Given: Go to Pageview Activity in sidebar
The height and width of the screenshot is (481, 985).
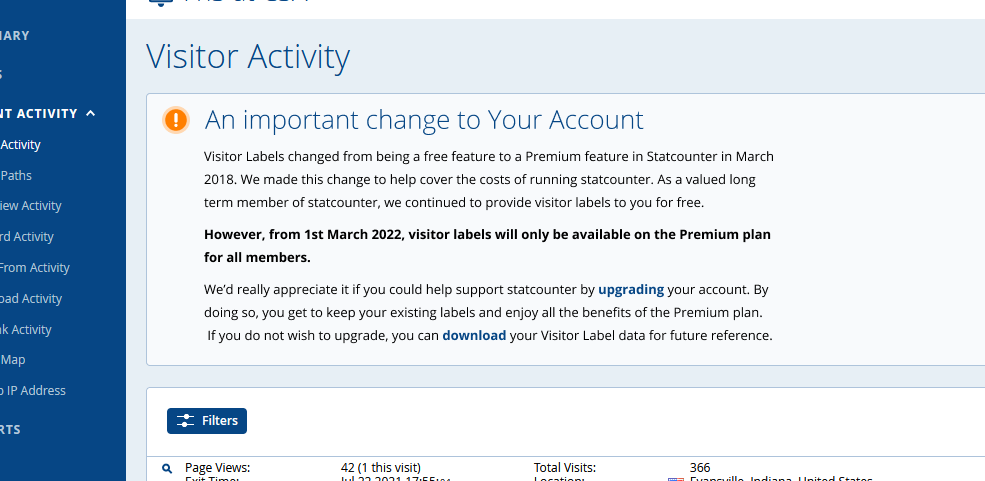Looking at the screenshot, I should pos(31,206).
